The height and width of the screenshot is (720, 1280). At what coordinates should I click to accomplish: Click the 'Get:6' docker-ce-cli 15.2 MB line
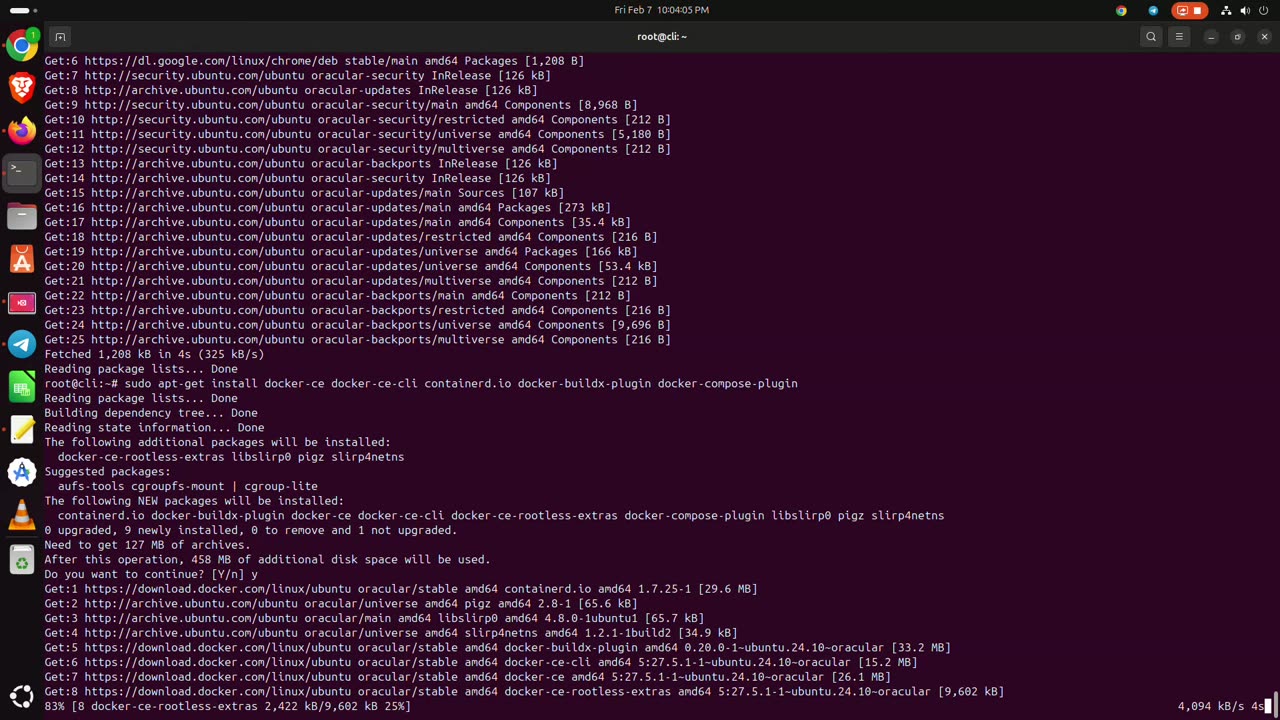(x=481, y=662)
